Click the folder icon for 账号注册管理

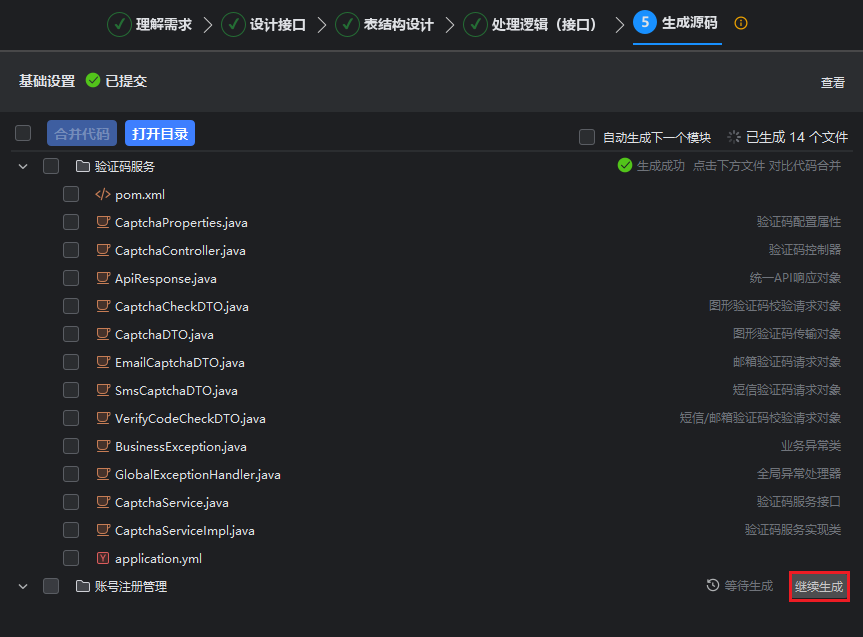83,586
